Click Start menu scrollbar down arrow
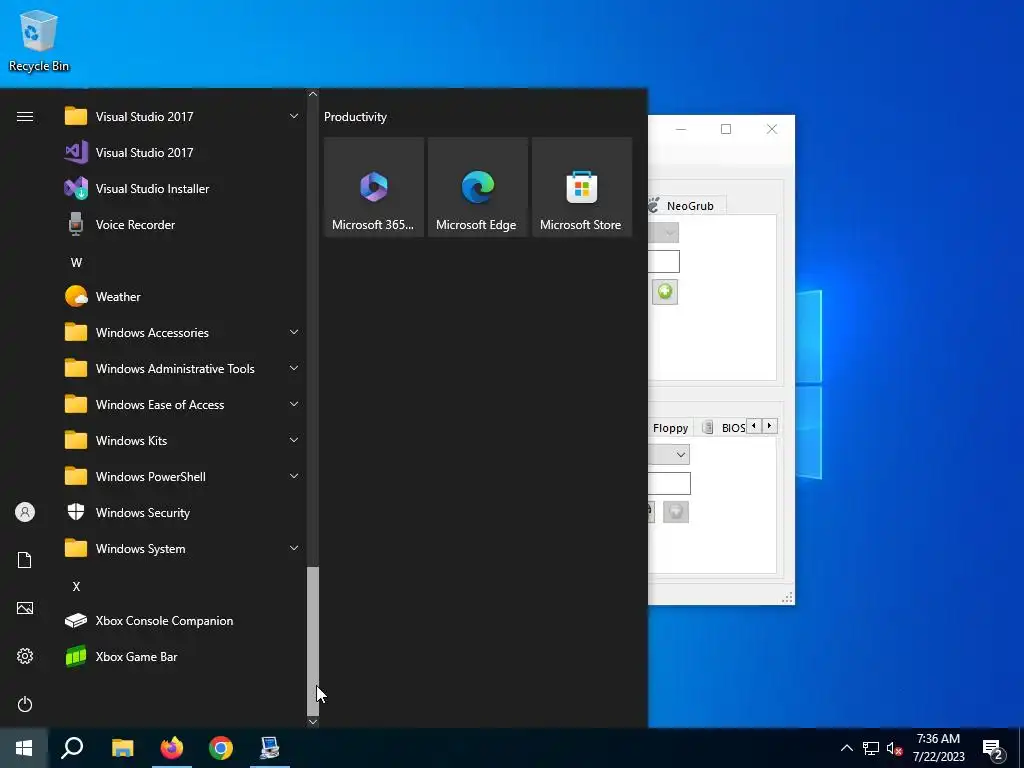Screen dimensions: 1024x768 313,722
